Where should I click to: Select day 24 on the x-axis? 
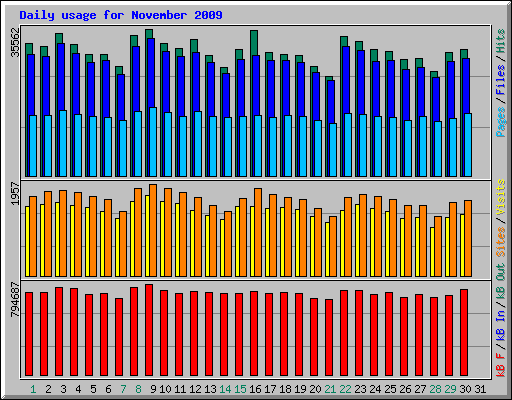coord(375,389)
